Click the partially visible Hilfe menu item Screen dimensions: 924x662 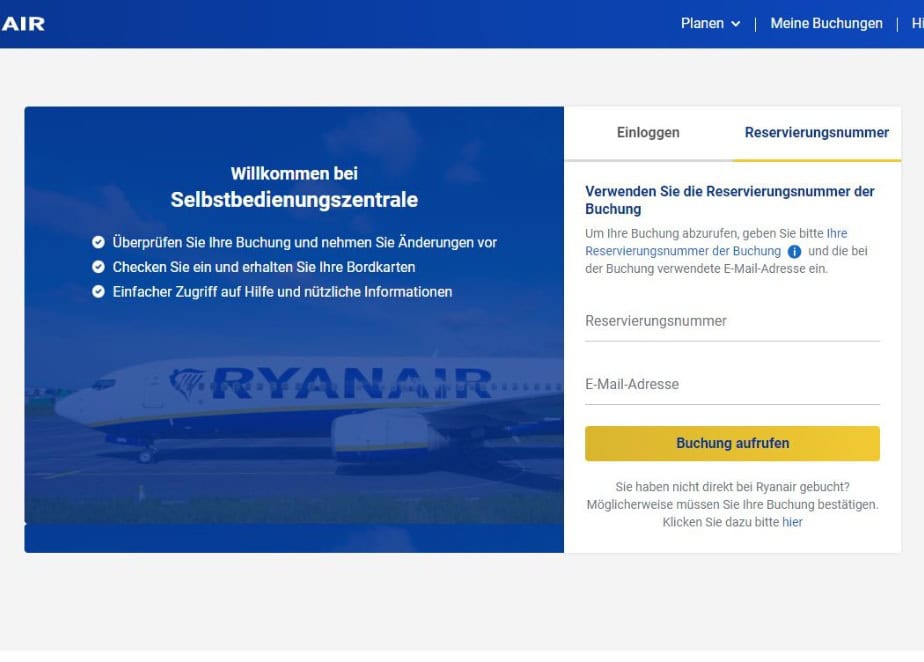918,24
